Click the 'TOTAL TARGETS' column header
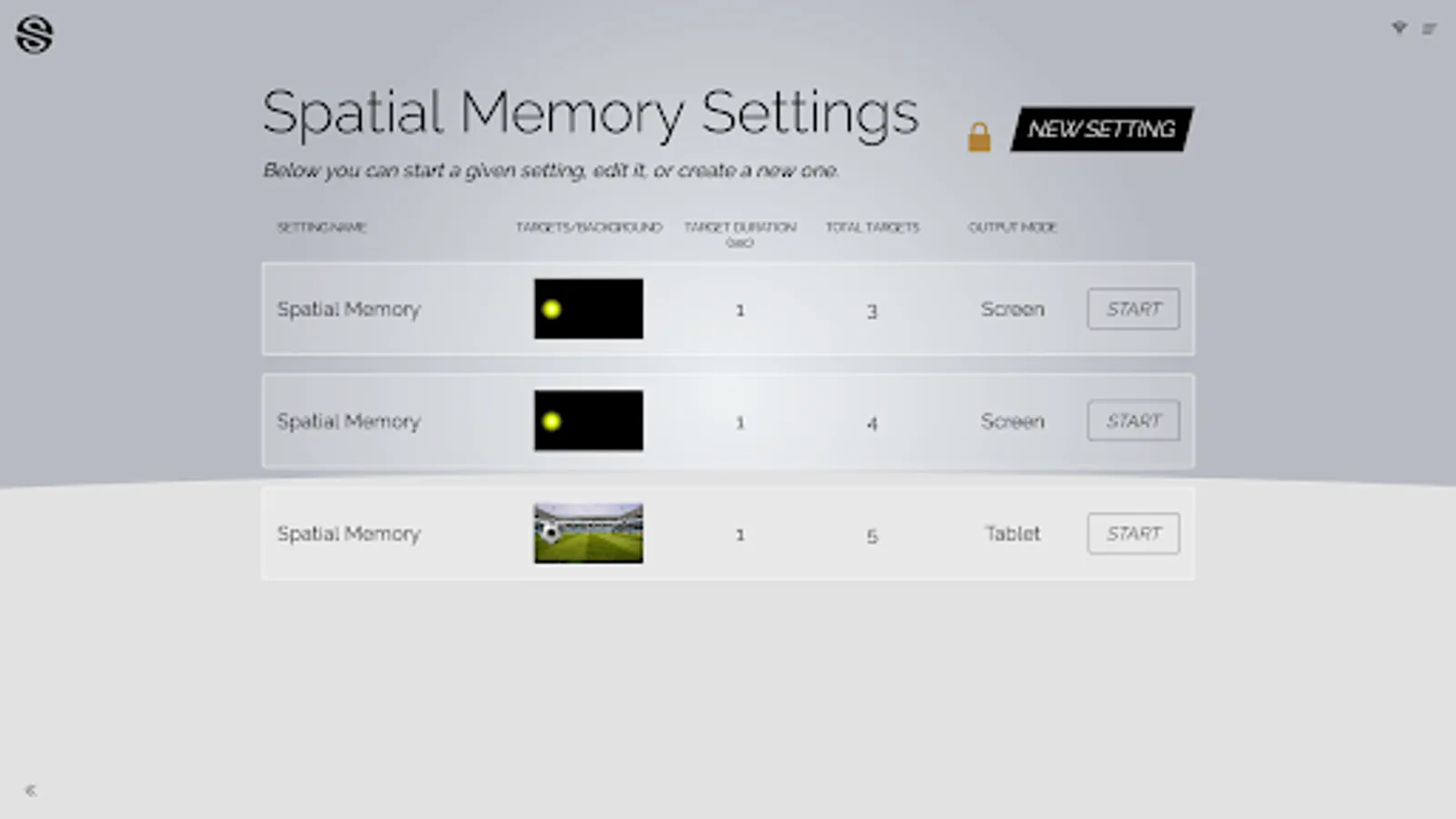The image size is (1456, 819). click(873, 227)
